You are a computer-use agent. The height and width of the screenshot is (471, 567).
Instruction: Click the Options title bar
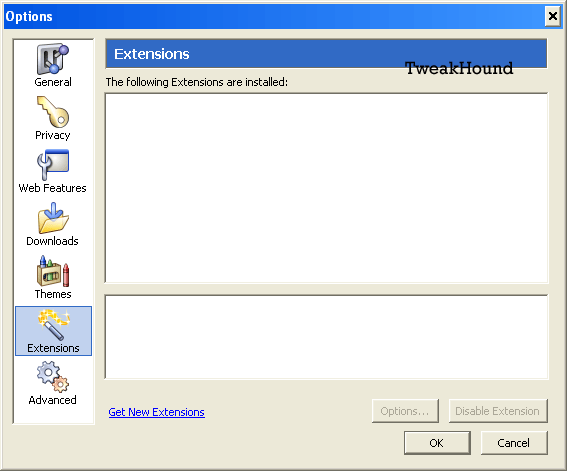274,16
